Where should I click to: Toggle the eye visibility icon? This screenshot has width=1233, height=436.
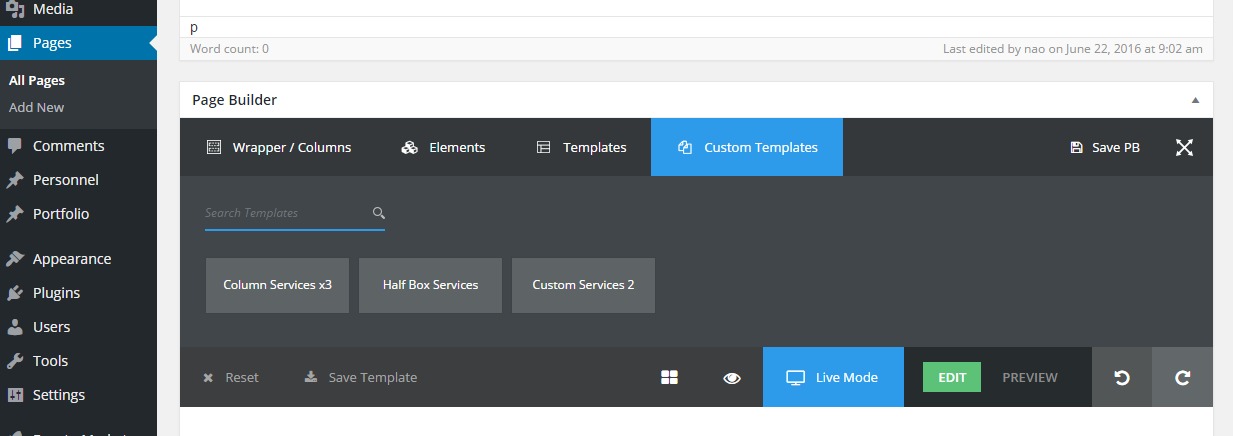732,378
